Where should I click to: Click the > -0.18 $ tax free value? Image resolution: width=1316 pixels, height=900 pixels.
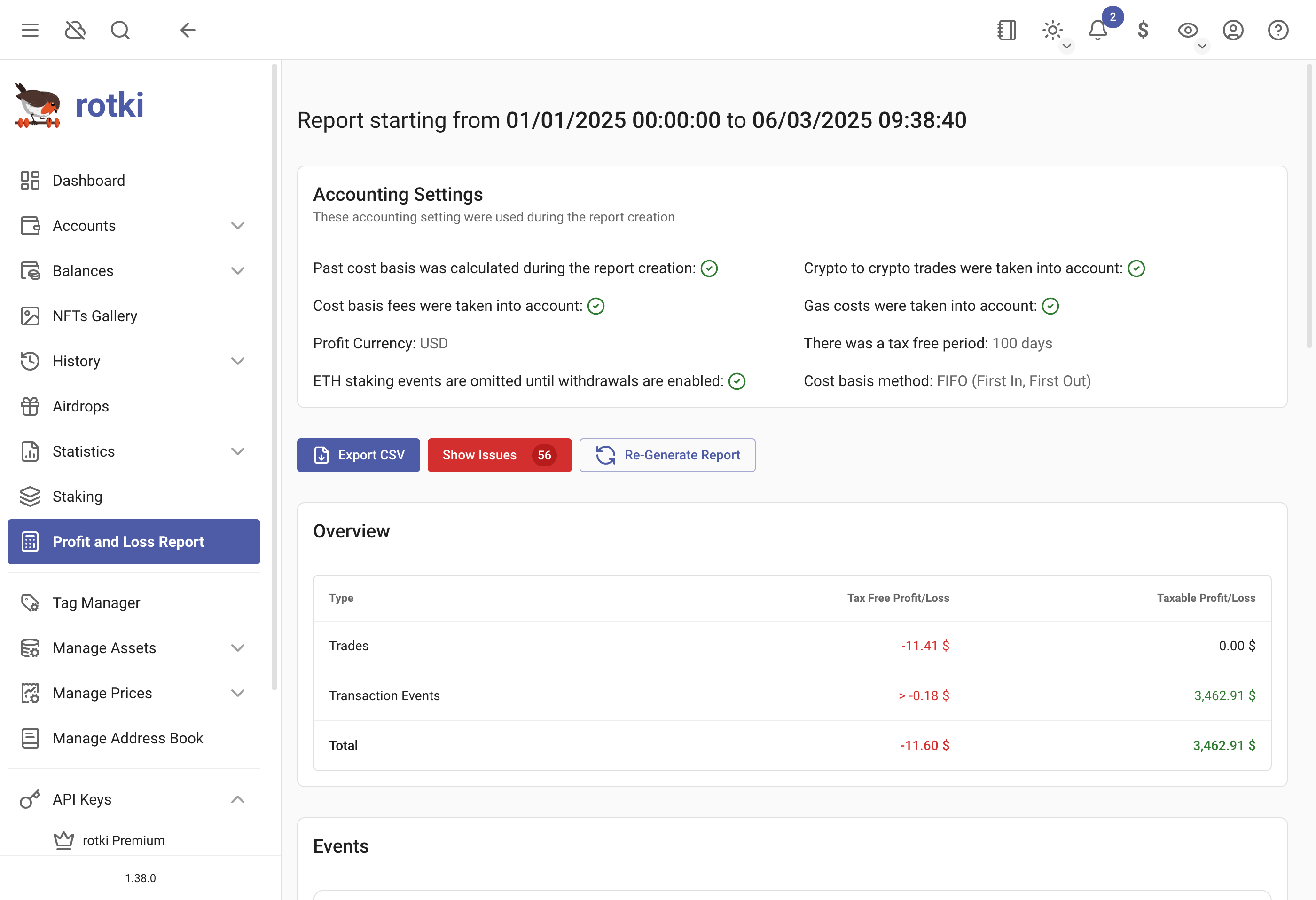[924, 695]
